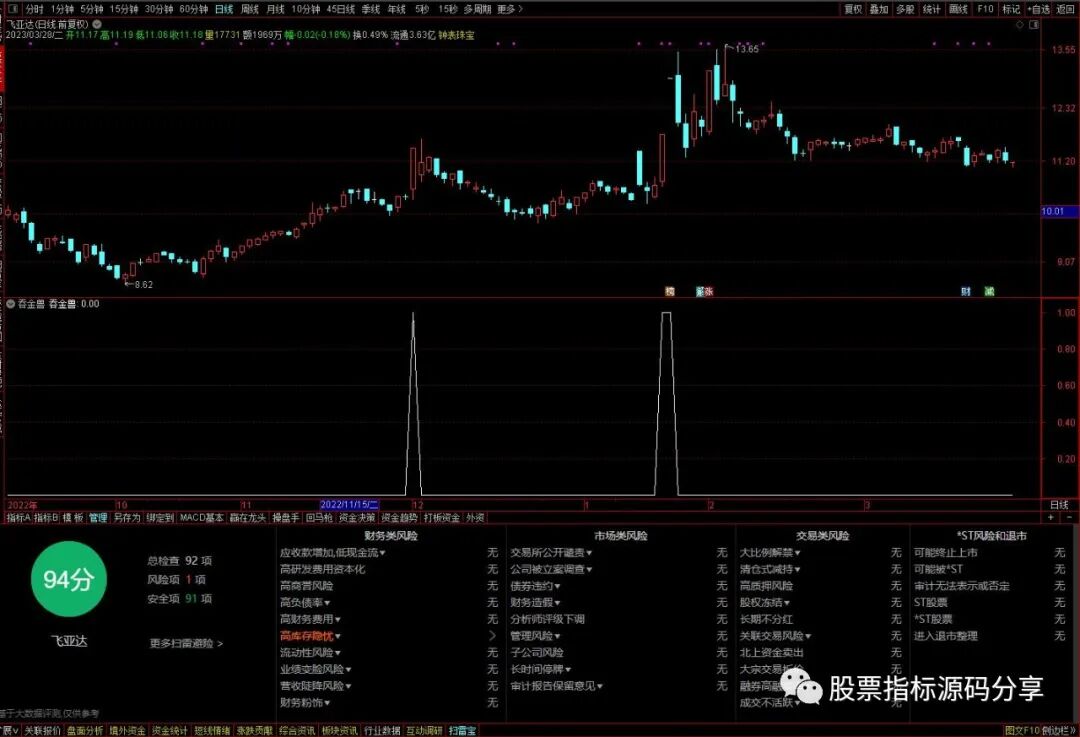Viewport: 1080px width, 737px height.
Task: Click the 高库存隐忧 risk item
Action: (x=307, y=636)
